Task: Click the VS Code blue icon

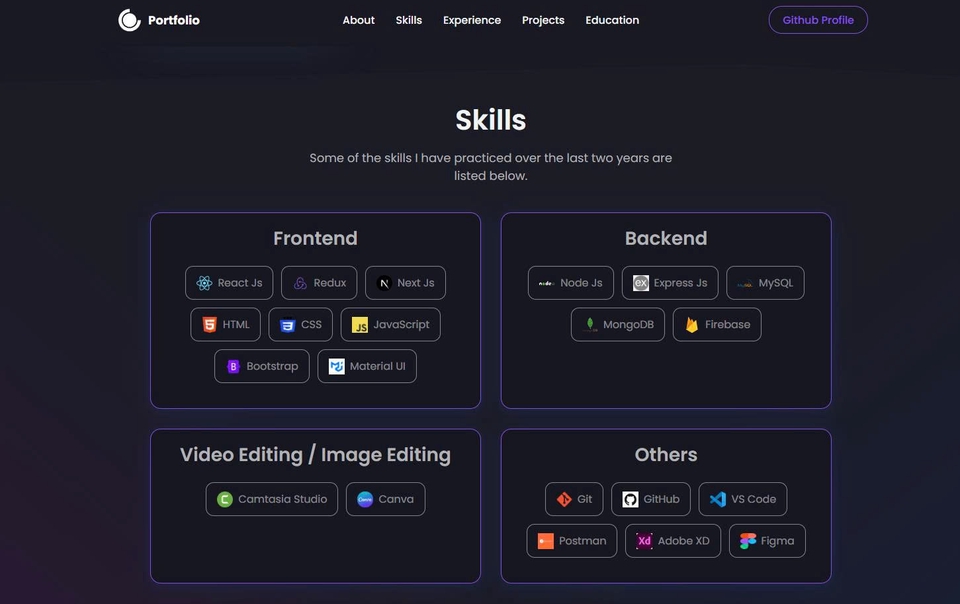Action: click(718, 499)
